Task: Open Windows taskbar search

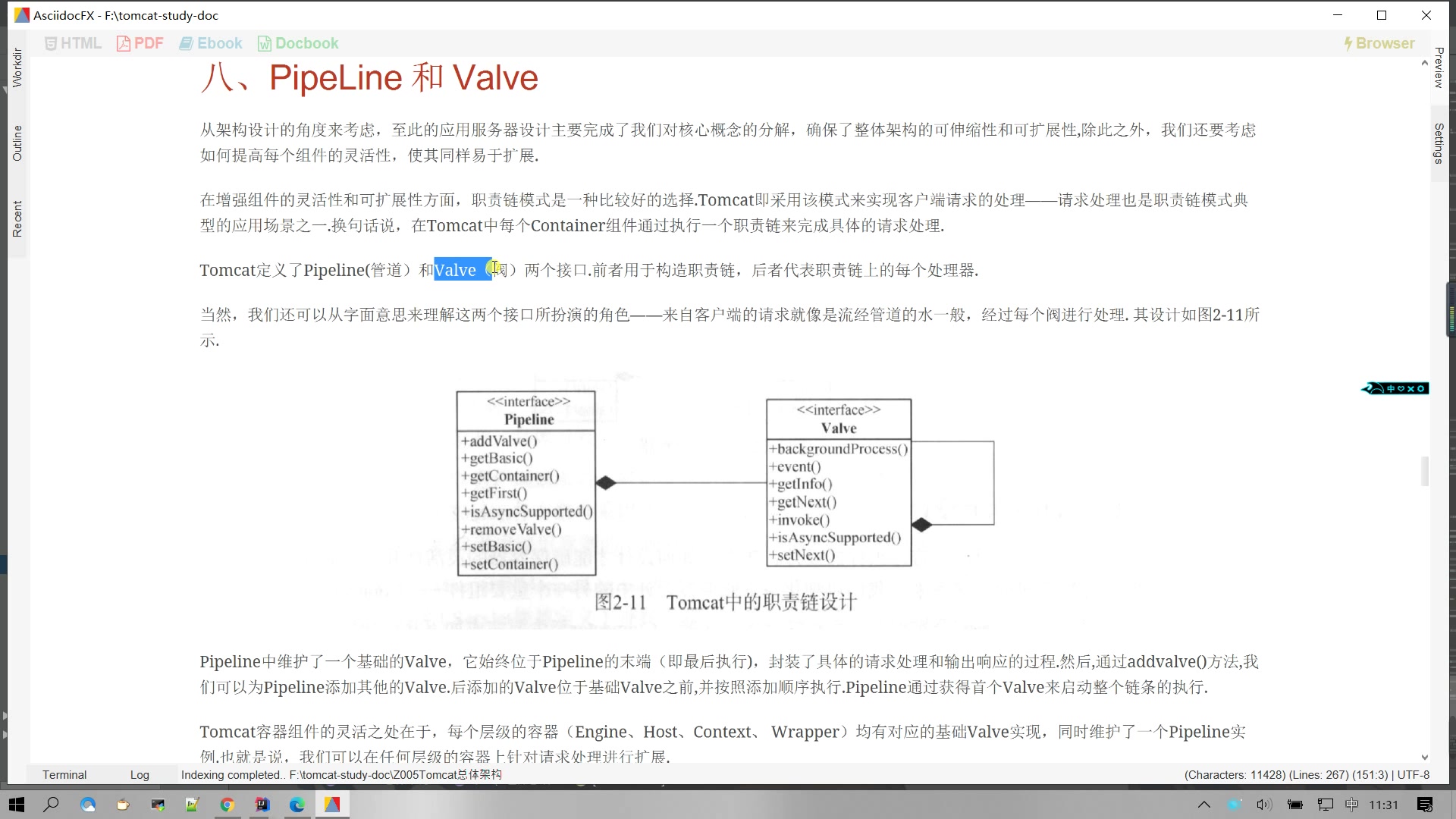Action: (51, 805)
